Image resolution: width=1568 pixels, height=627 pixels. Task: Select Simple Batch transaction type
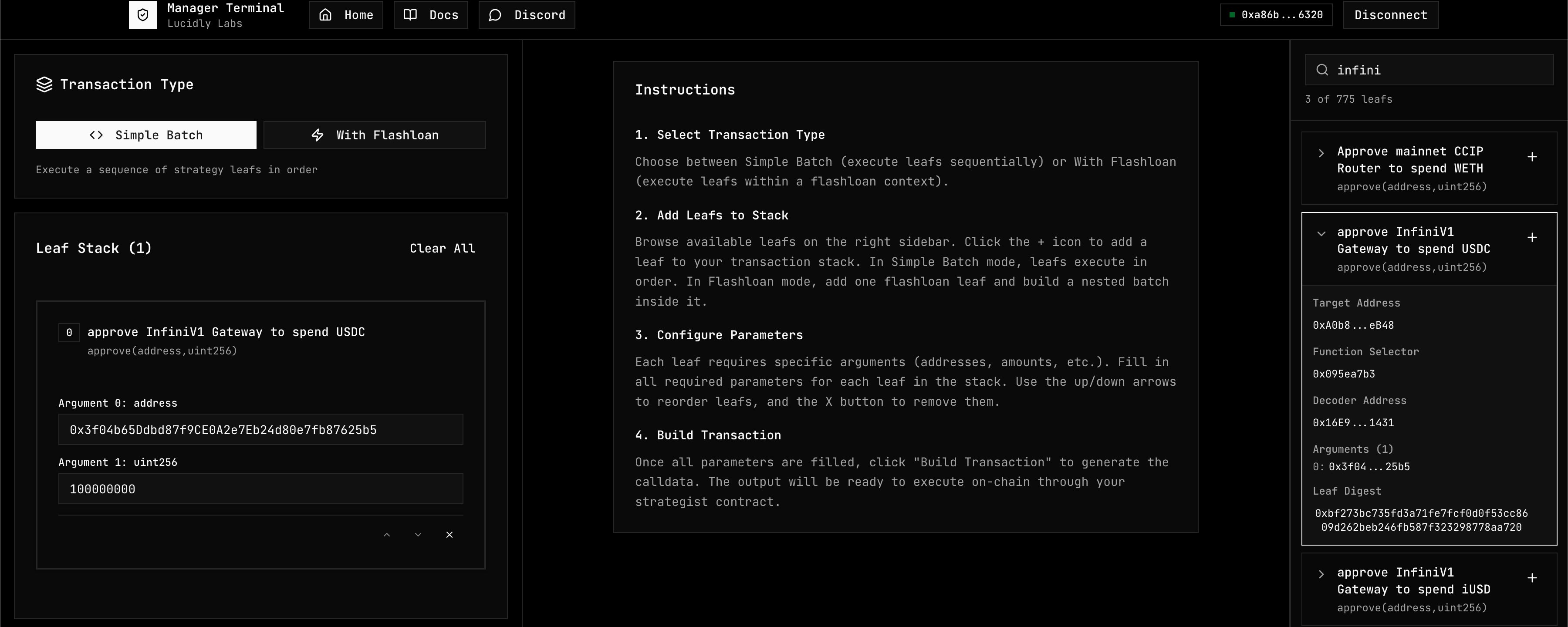146,135
